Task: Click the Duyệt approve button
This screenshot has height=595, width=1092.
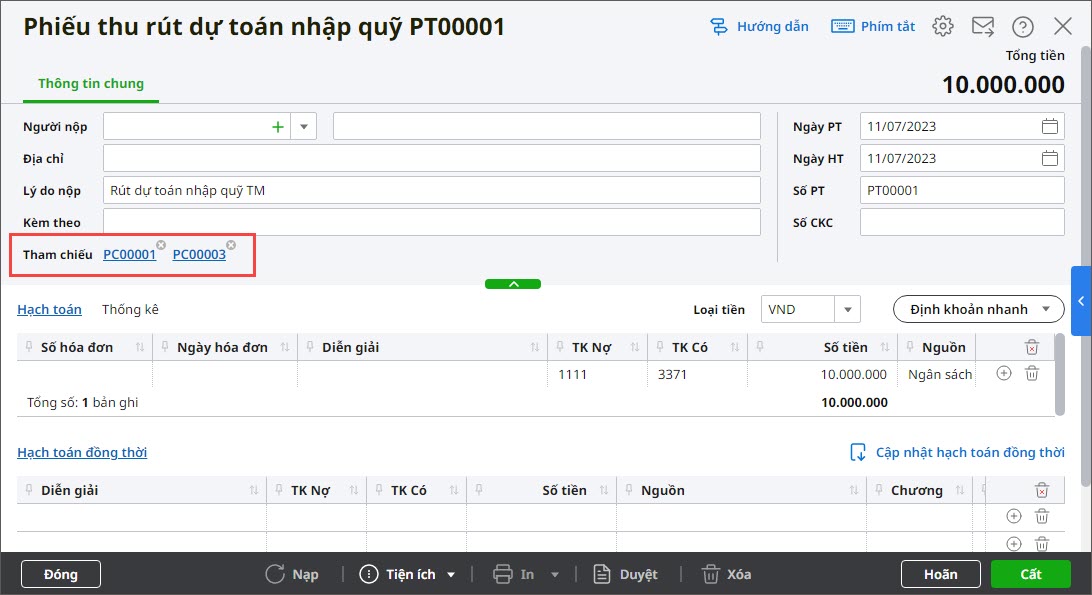Action: tap(625, 574)
